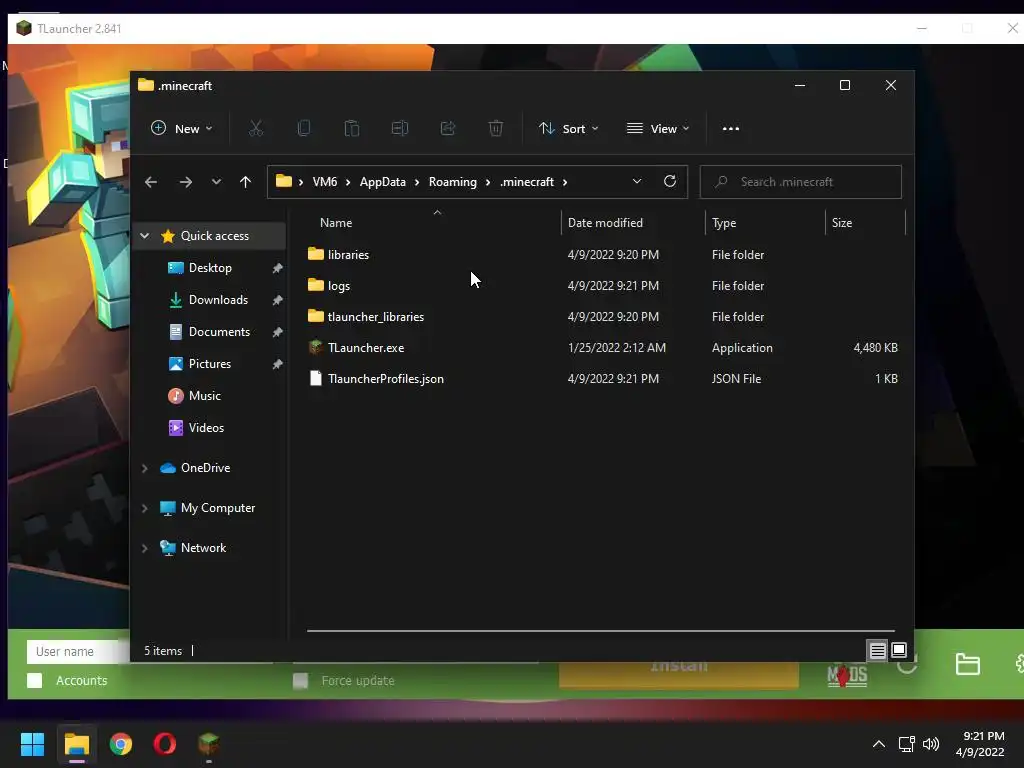1024x768 pixels.
Task: Click the Copy icon in Explorer toolbar
Action: pyautogui.click(x=304, y=129)
